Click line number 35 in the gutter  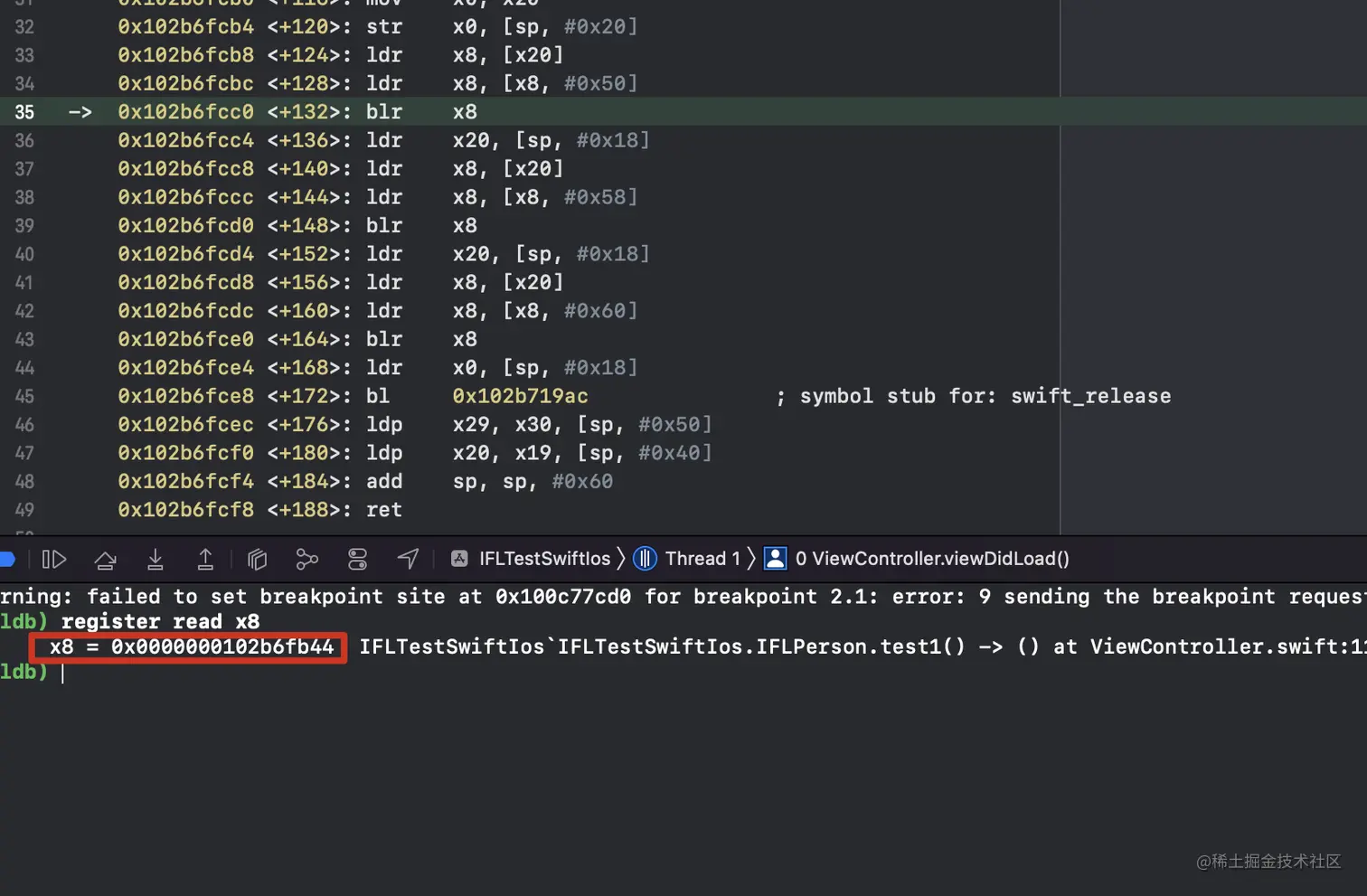click(24, 112)
